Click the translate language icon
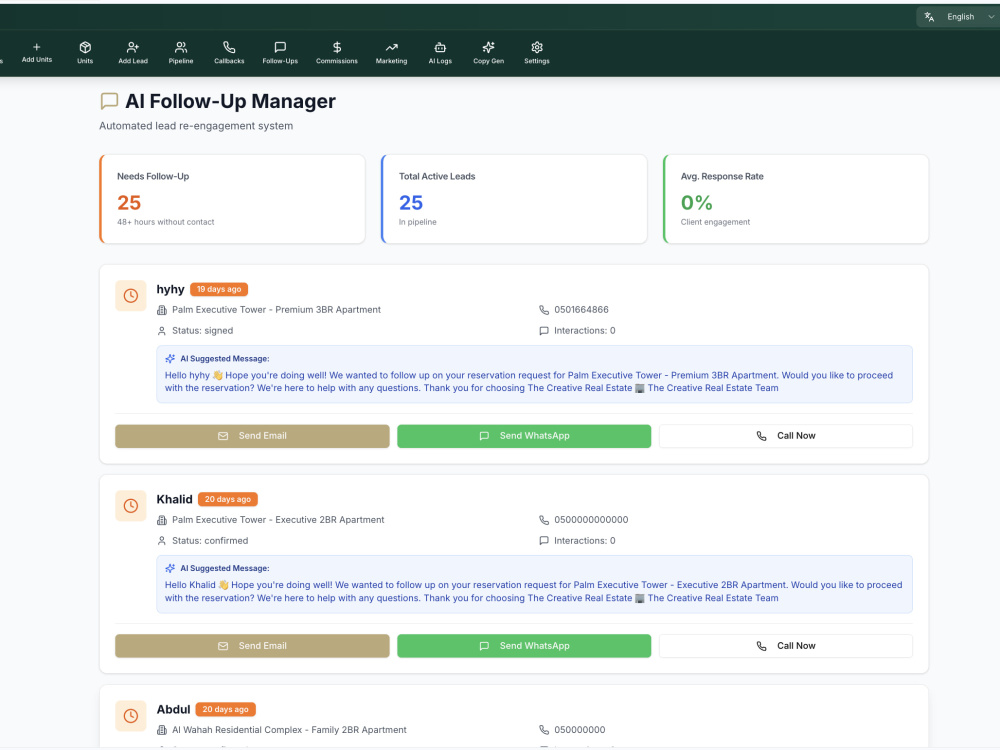 [929, 17]
